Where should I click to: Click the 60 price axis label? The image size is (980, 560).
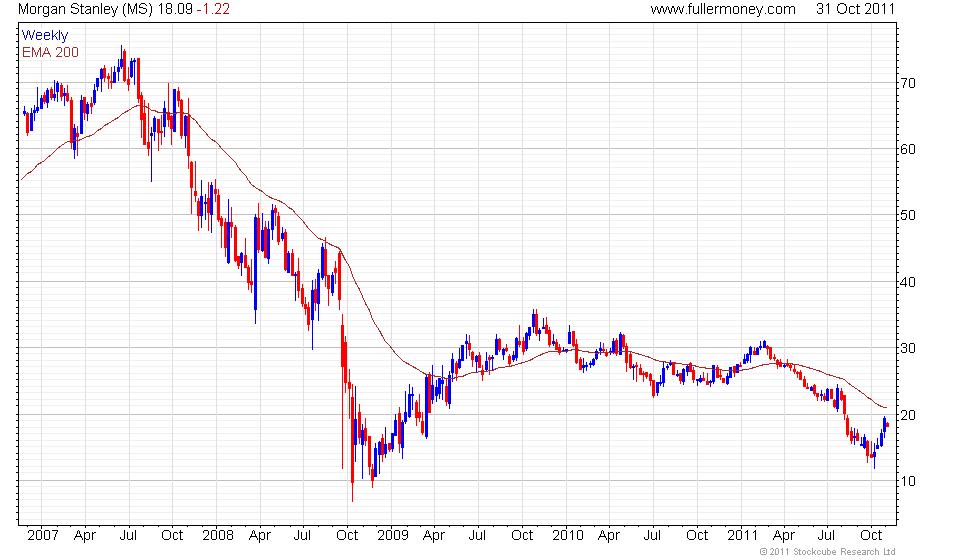point(908,149)
